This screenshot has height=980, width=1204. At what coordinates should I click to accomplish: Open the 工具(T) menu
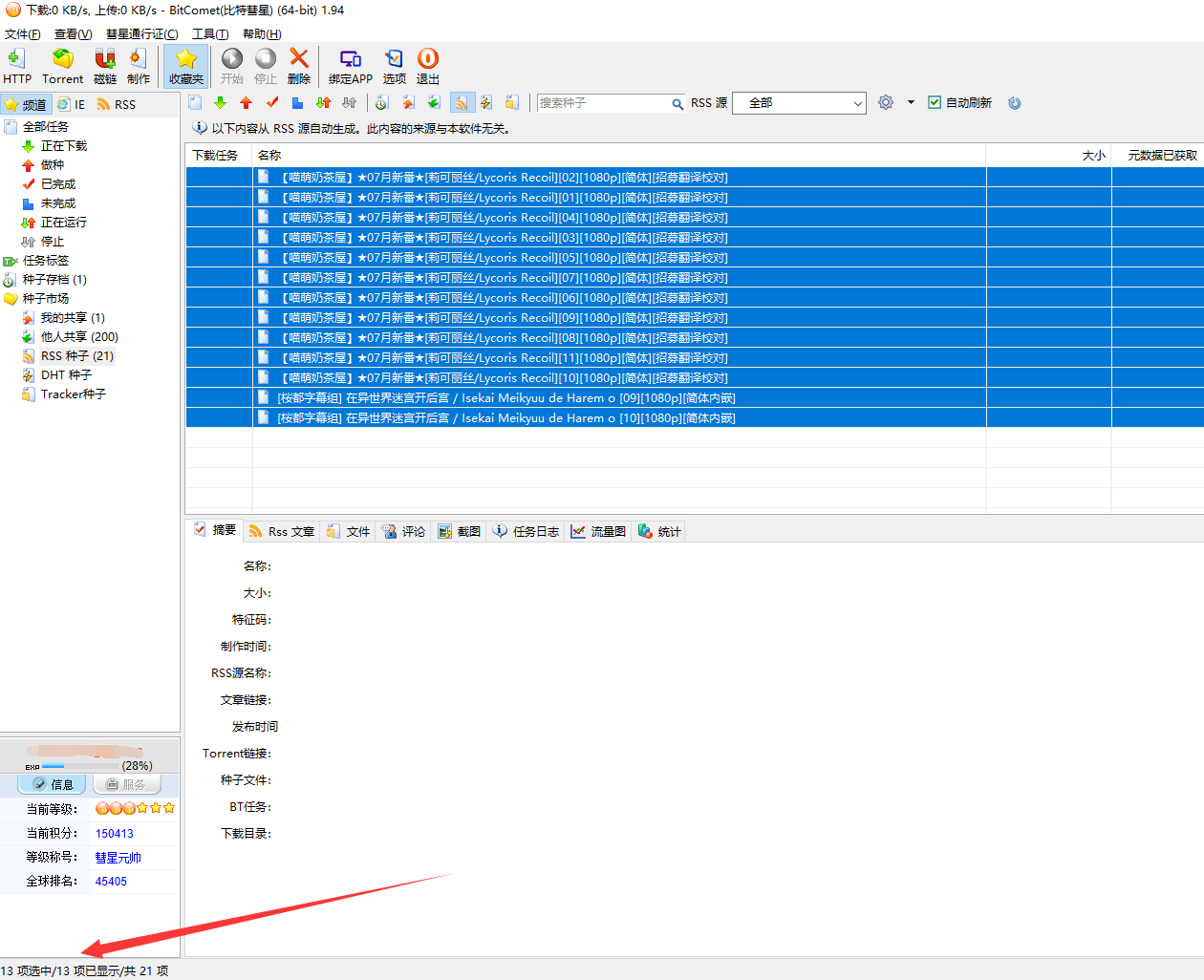tap(210, 34)
